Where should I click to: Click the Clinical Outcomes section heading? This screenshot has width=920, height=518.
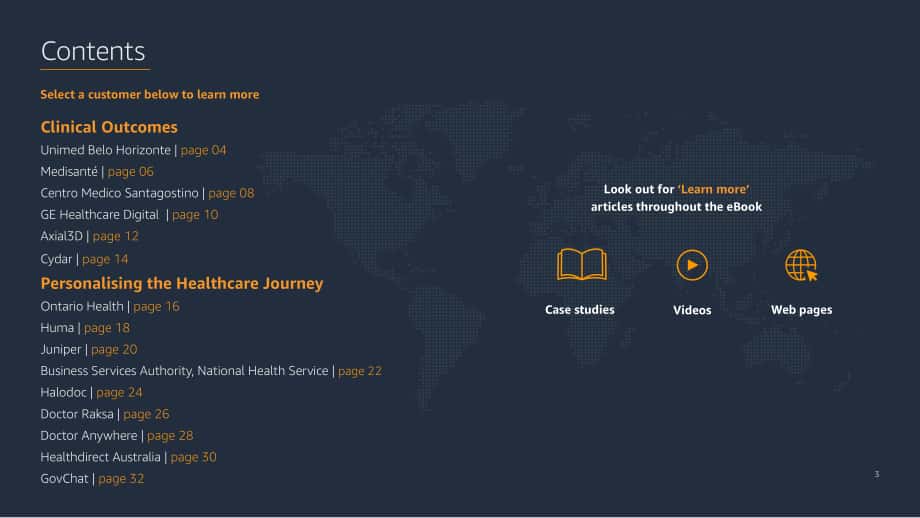(109, 127)
